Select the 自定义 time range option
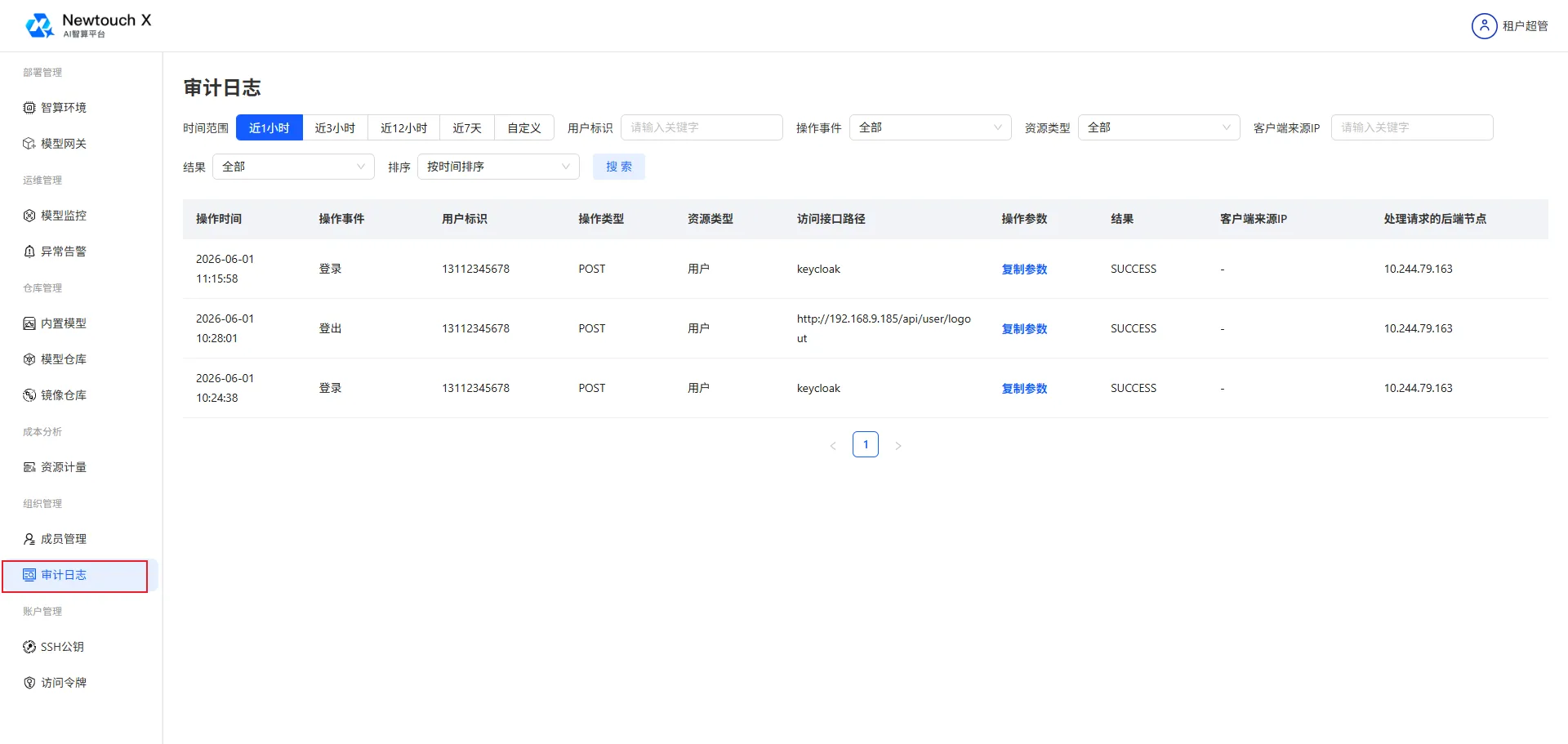This screenshot has width=1568, height=744. (524, 127)
